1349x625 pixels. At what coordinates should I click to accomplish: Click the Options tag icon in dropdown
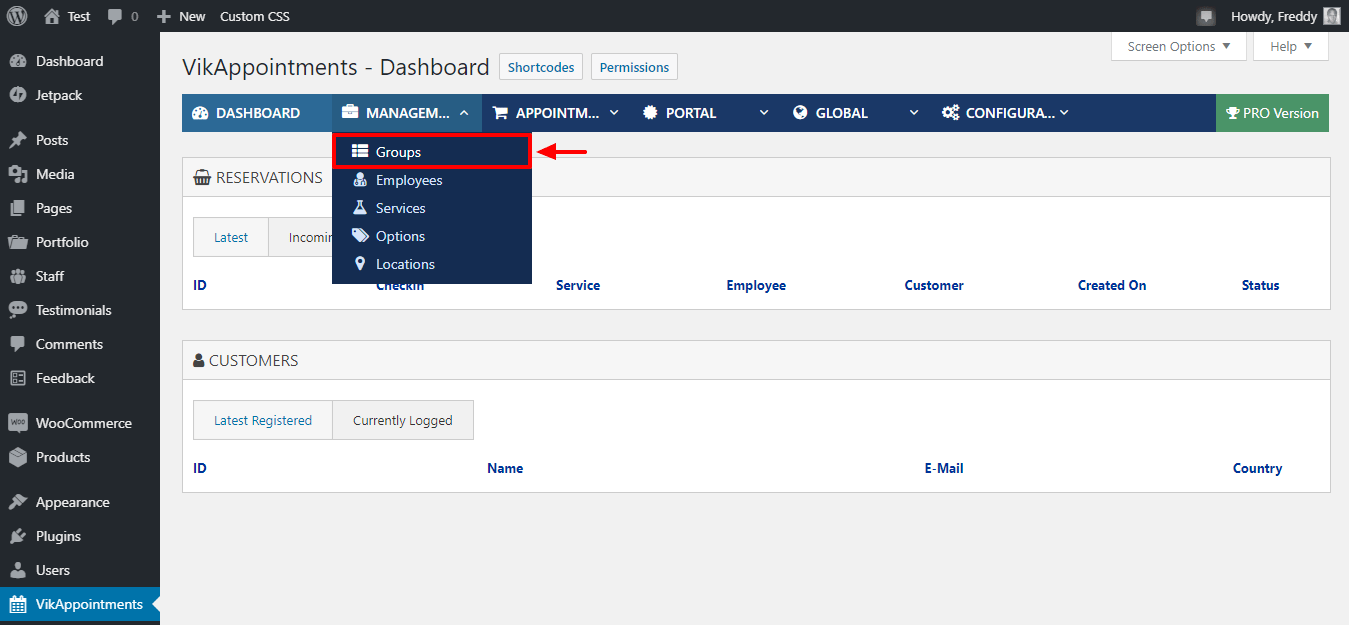[360, 236]
